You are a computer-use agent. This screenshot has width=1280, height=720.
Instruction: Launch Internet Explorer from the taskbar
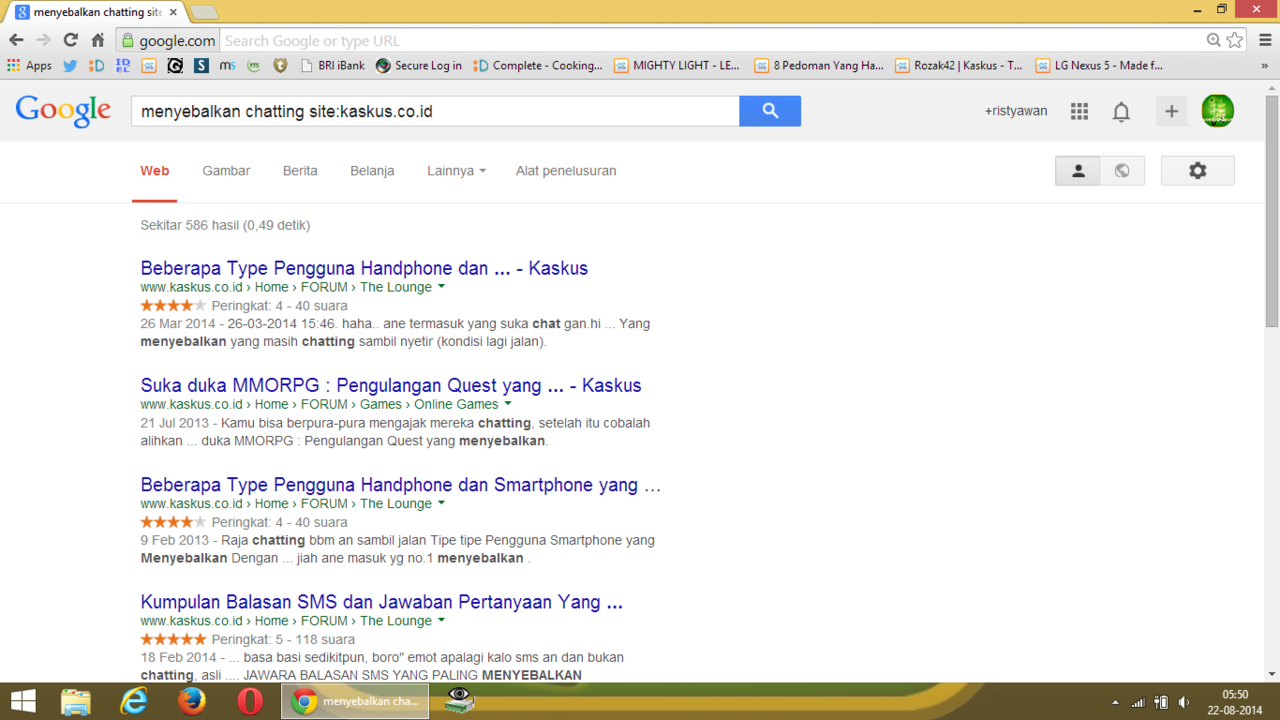click(x=133, y=701)
